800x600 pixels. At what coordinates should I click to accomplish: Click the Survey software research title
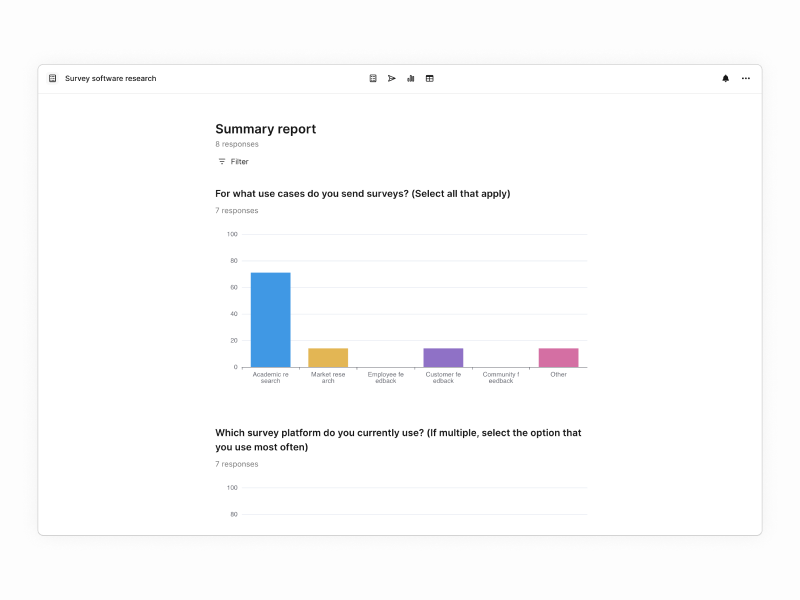click(x=111, y=78)
